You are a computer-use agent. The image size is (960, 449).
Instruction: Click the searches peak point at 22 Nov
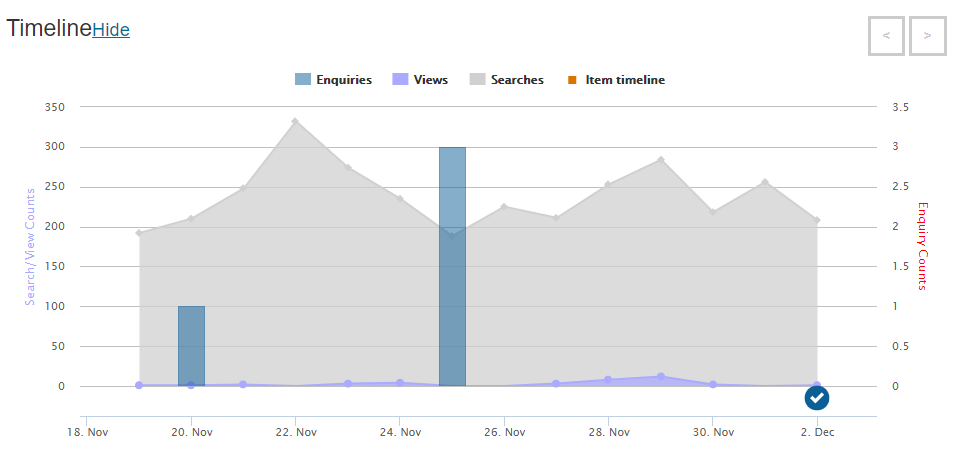click(x=295, y=121)
